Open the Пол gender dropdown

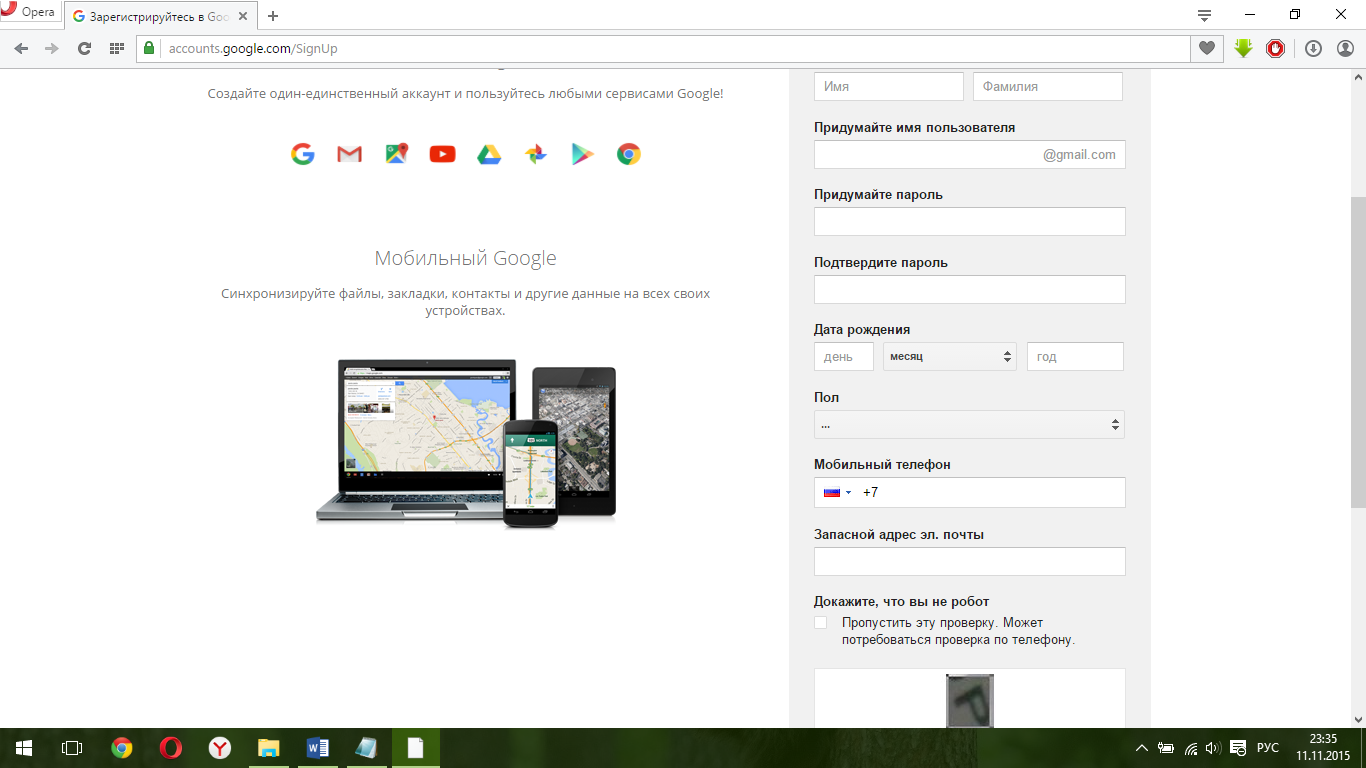pos(969,424)
